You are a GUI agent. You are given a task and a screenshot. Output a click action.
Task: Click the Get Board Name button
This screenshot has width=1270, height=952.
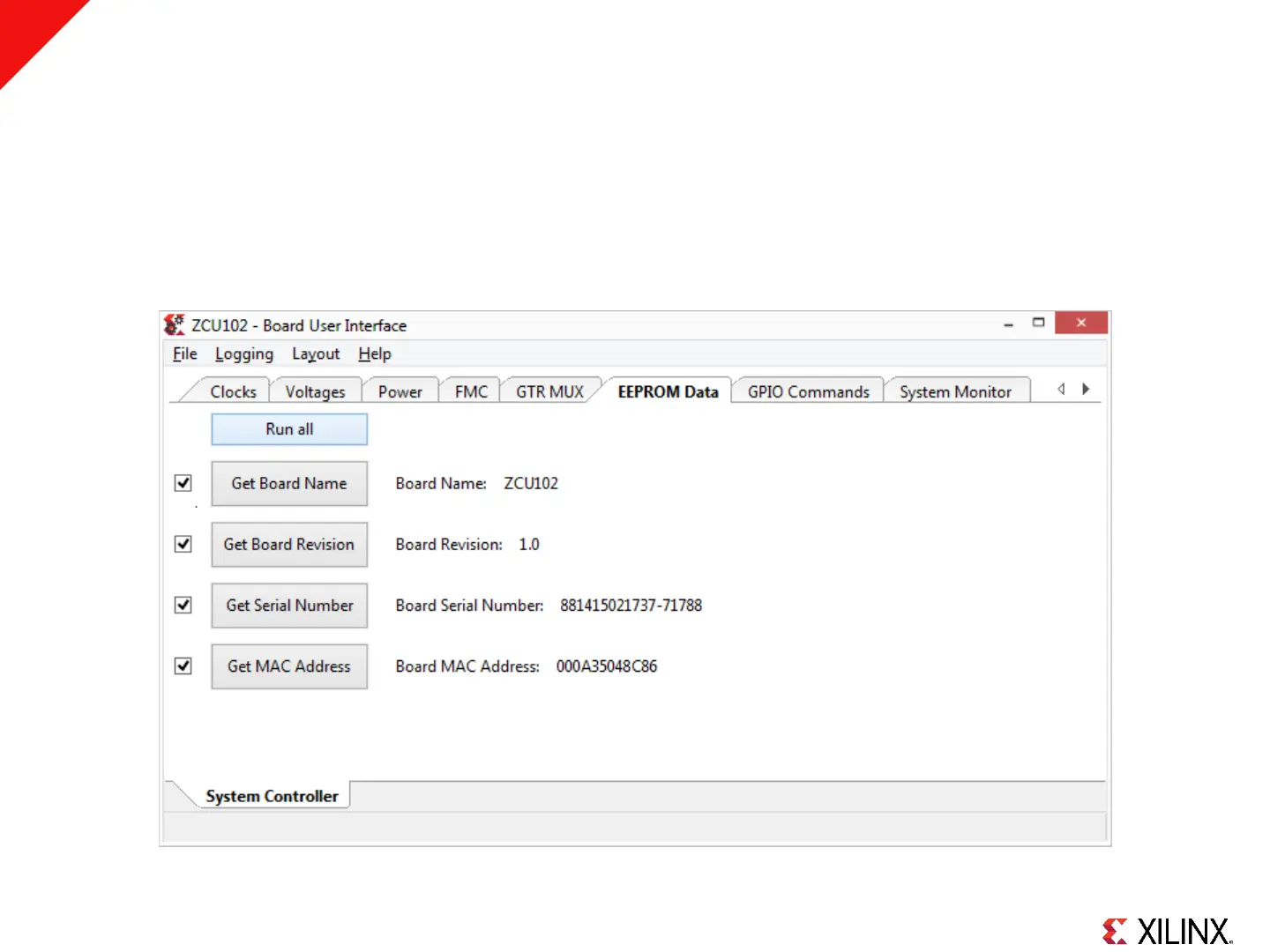[x=289, y=483]
